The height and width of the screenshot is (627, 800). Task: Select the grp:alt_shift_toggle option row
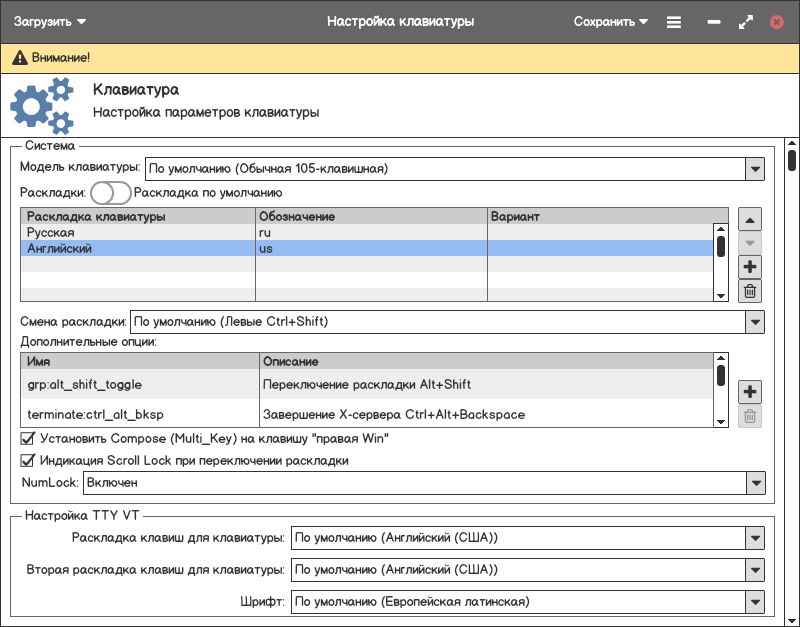pyautogui.click(x=138, y=384)
